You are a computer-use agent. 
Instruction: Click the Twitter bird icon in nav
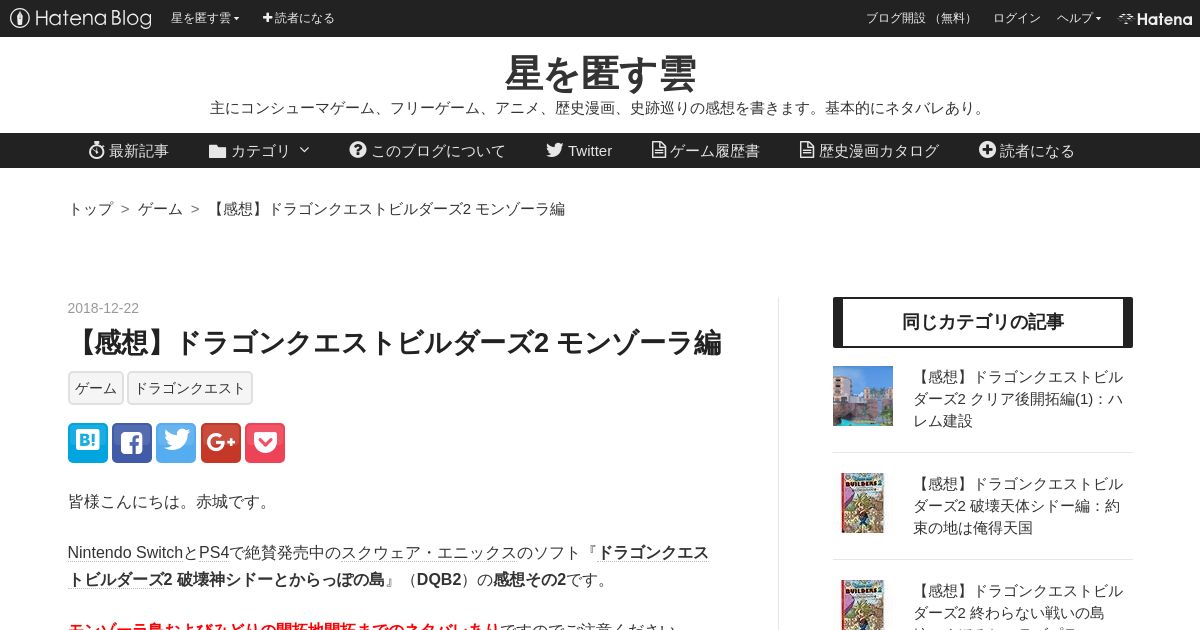click(554, 150)
